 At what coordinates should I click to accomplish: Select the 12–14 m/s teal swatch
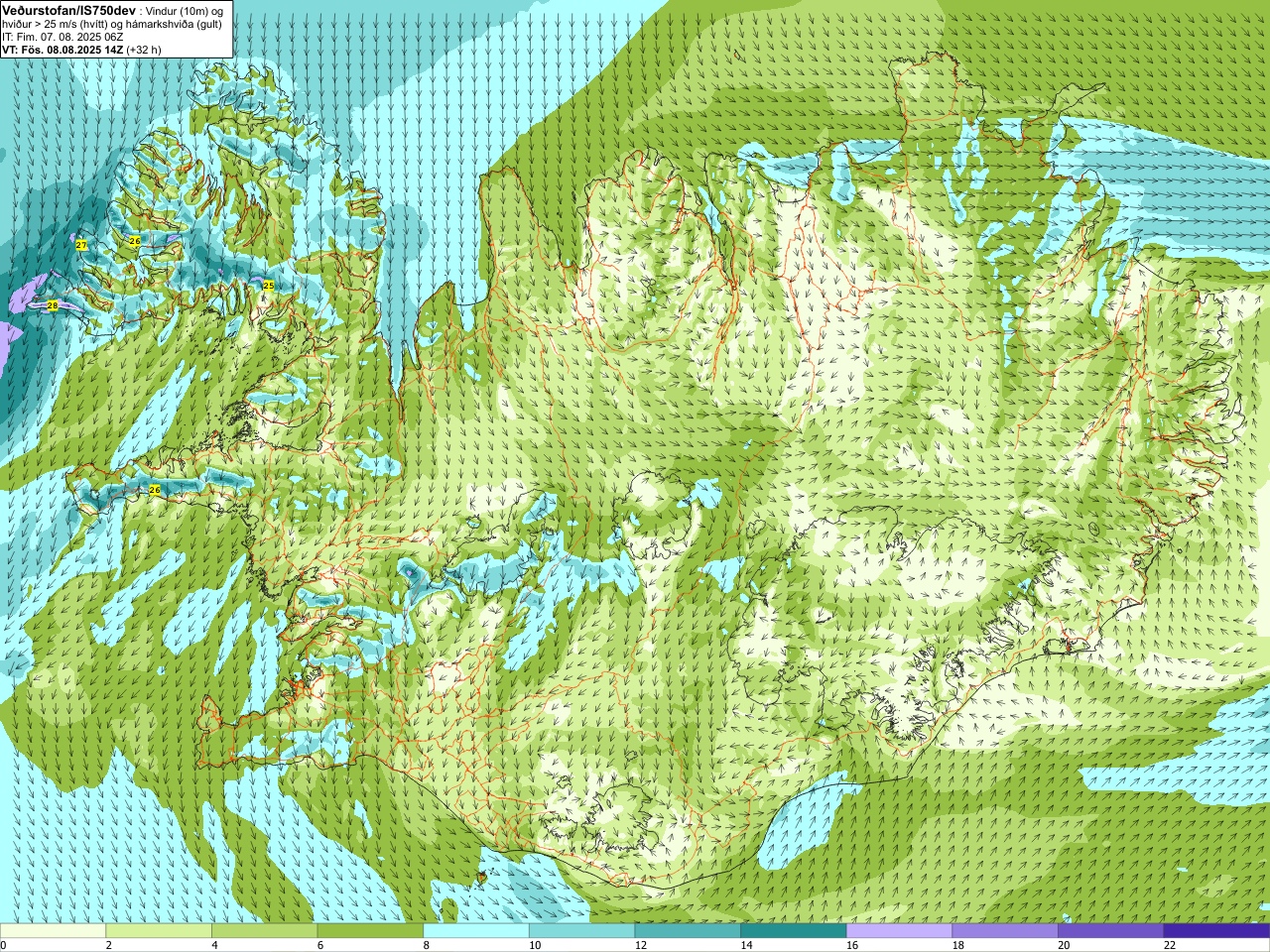(x=688, y=931)
